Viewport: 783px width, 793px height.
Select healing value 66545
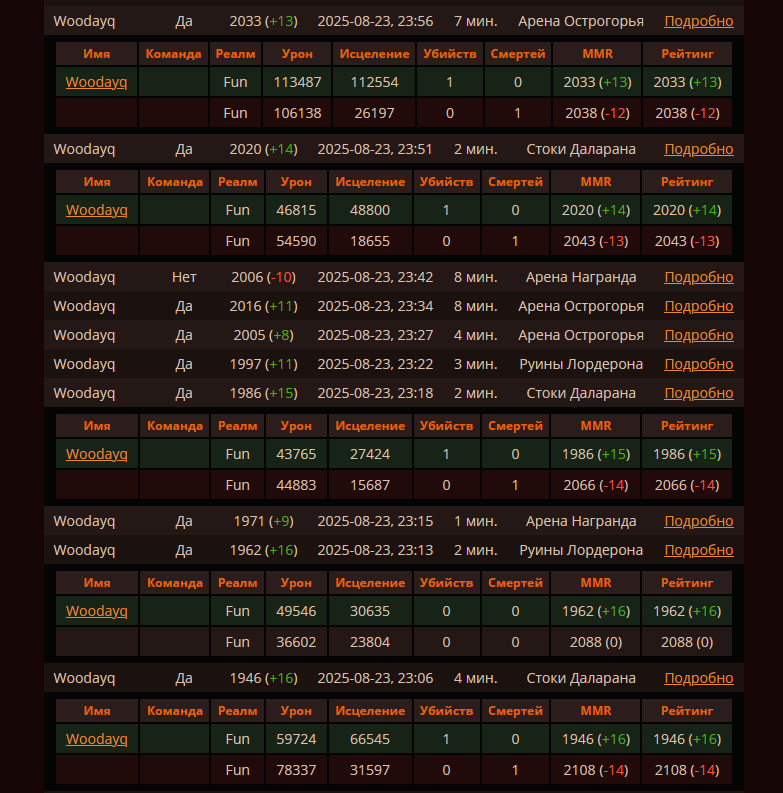tap(370, 739)
